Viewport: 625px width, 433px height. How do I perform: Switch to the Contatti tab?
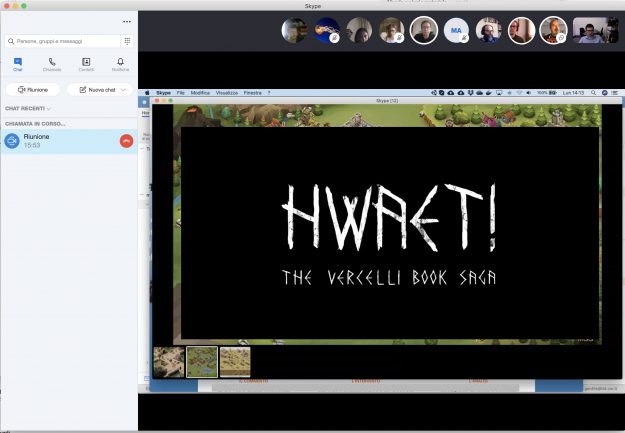pyautogui.click(x=86, y=64)
